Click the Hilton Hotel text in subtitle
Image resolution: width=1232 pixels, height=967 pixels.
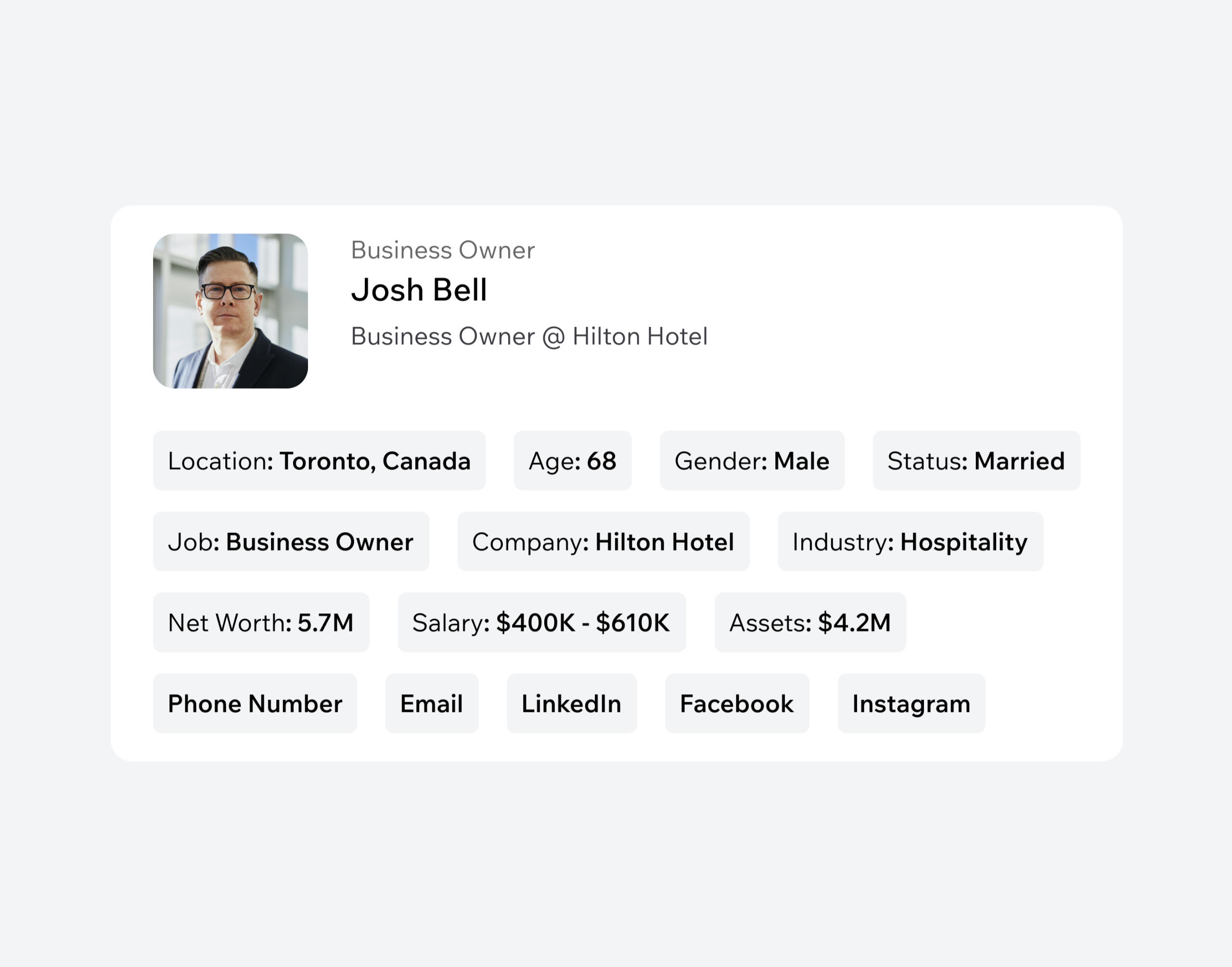coord(640,336)
